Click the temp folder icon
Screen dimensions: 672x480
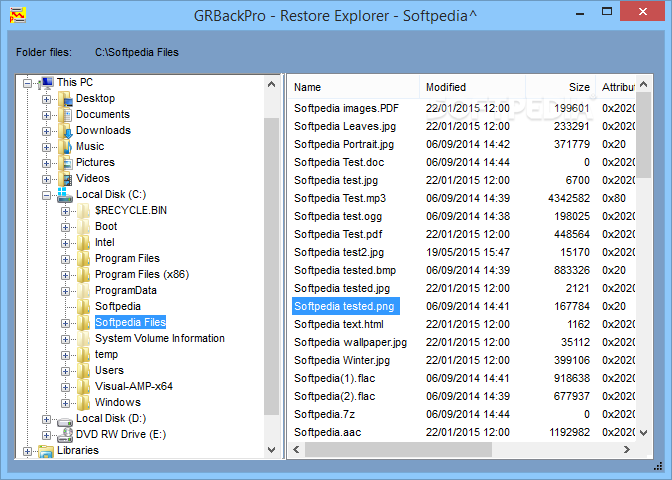point(84,355)
